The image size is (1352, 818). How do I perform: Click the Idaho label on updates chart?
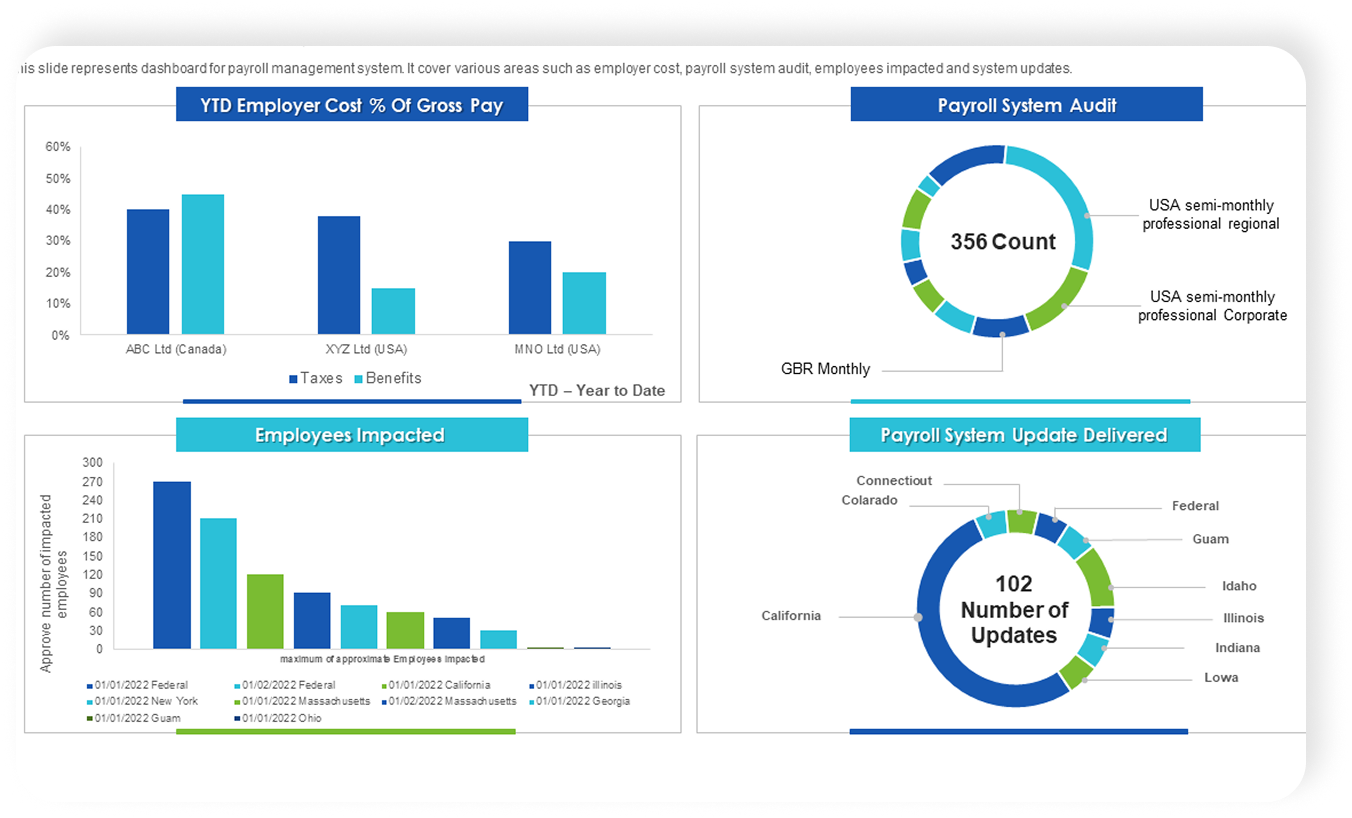[1239, 586]
